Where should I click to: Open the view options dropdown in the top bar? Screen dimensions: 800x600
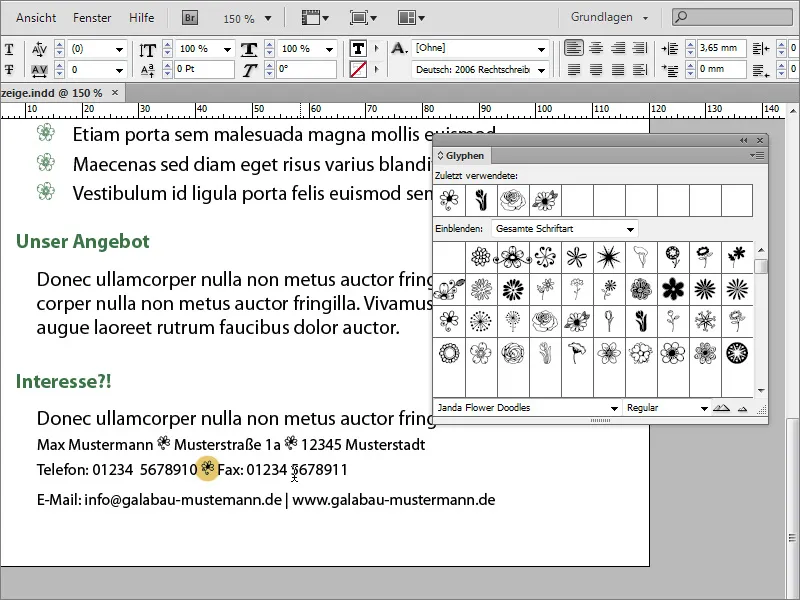pyautogui.click(x=314, y=18)
